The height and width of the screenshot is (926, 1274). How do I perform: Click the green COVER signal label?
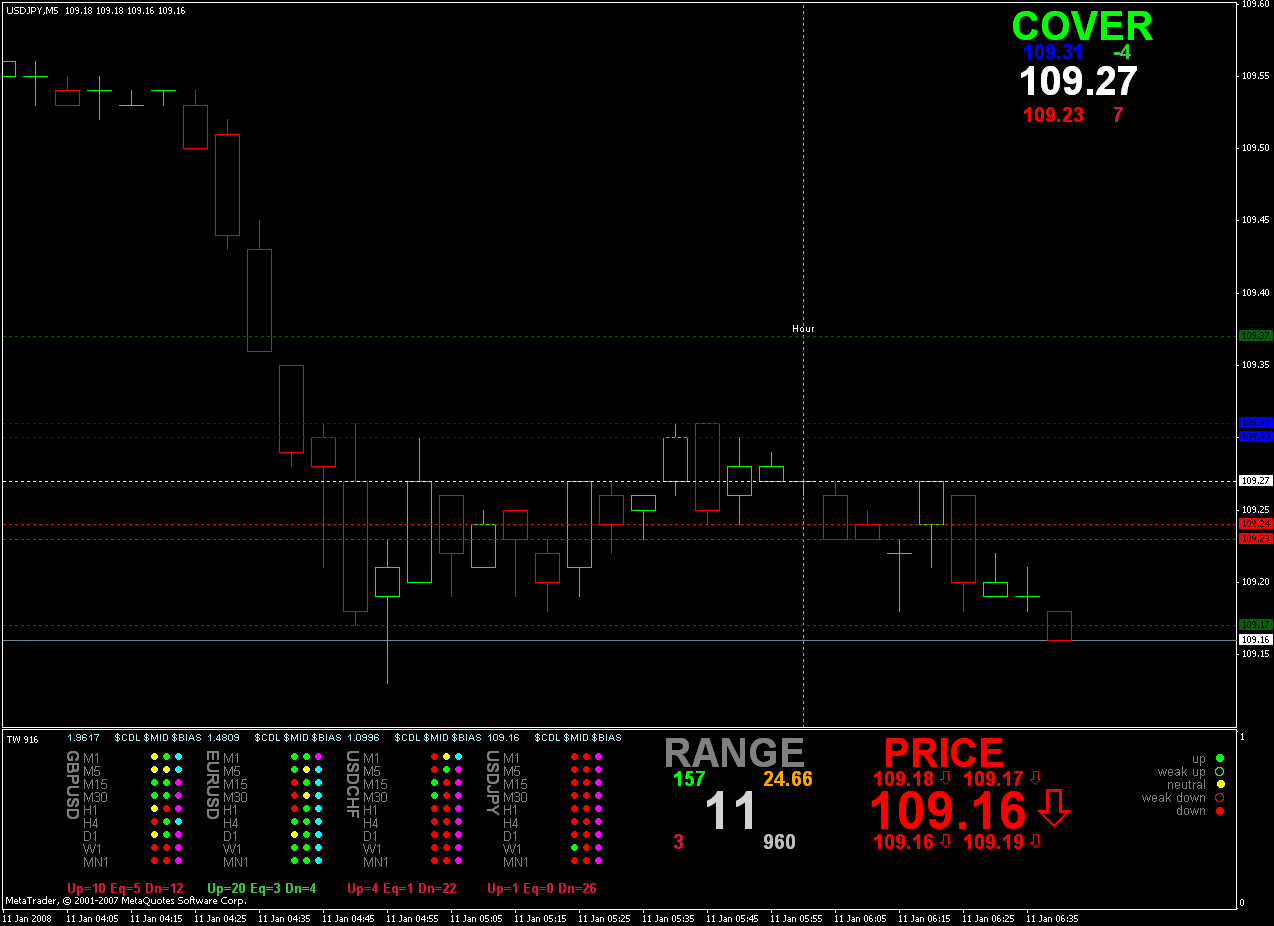(1081, 27)
